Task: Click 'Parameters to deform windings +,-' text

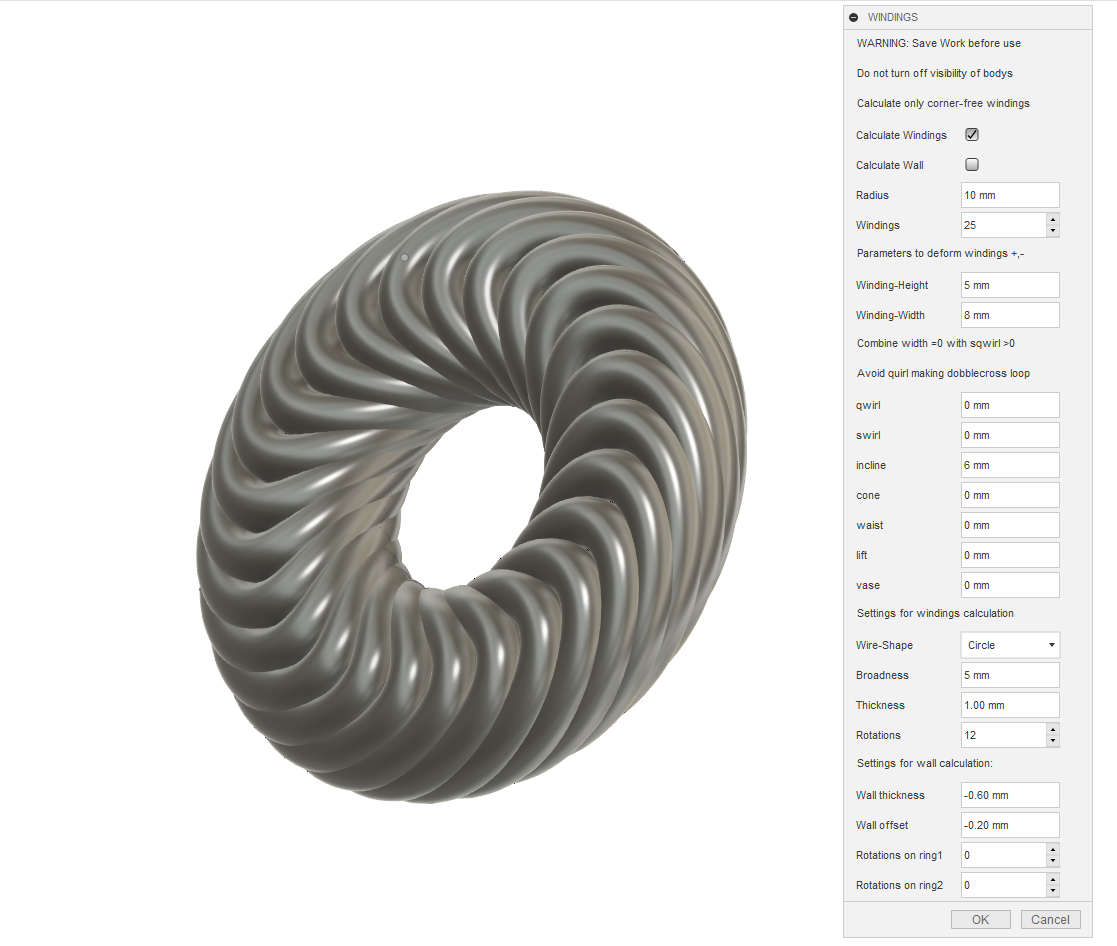Action: (940, 254)
